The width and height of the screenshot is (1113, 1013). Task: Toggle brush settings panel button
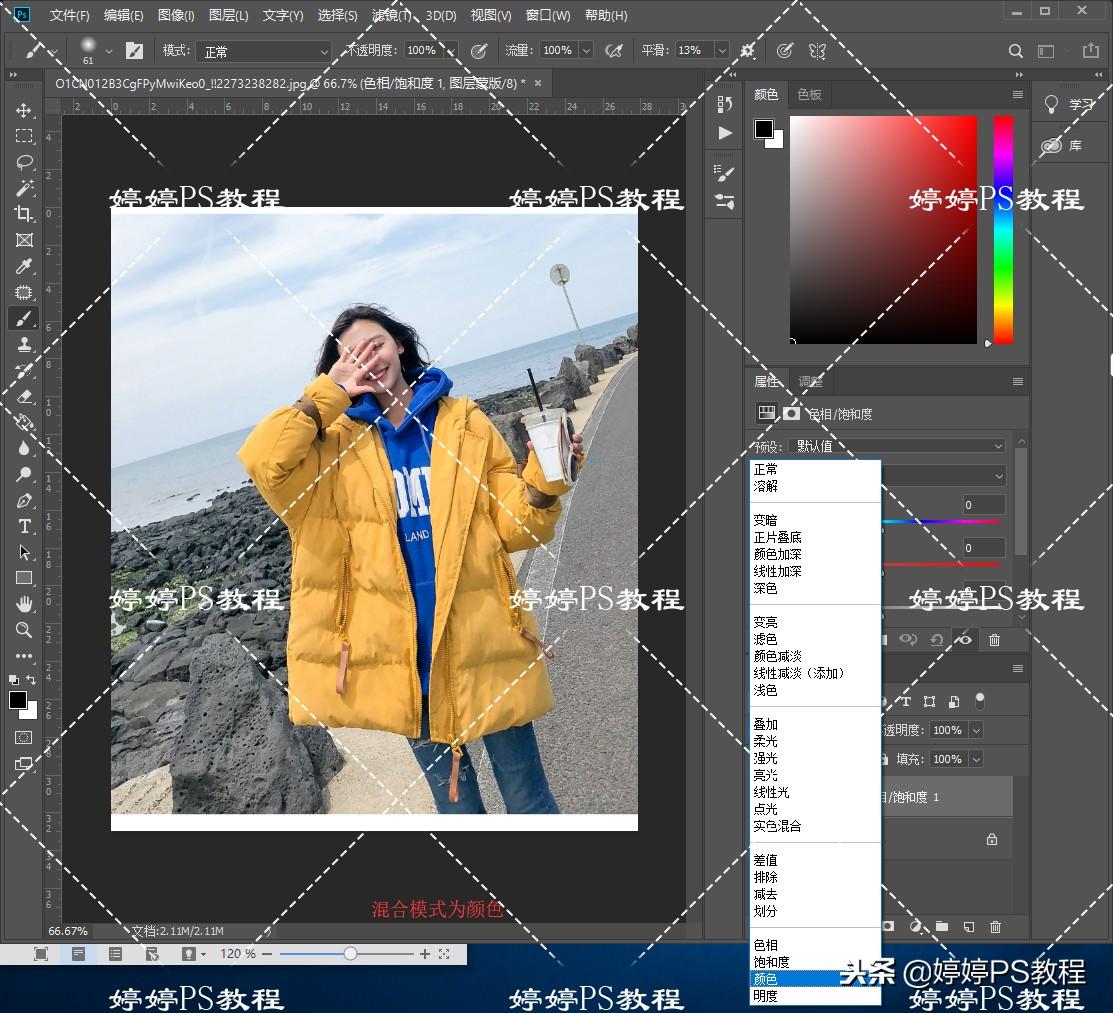click(134, 50)
